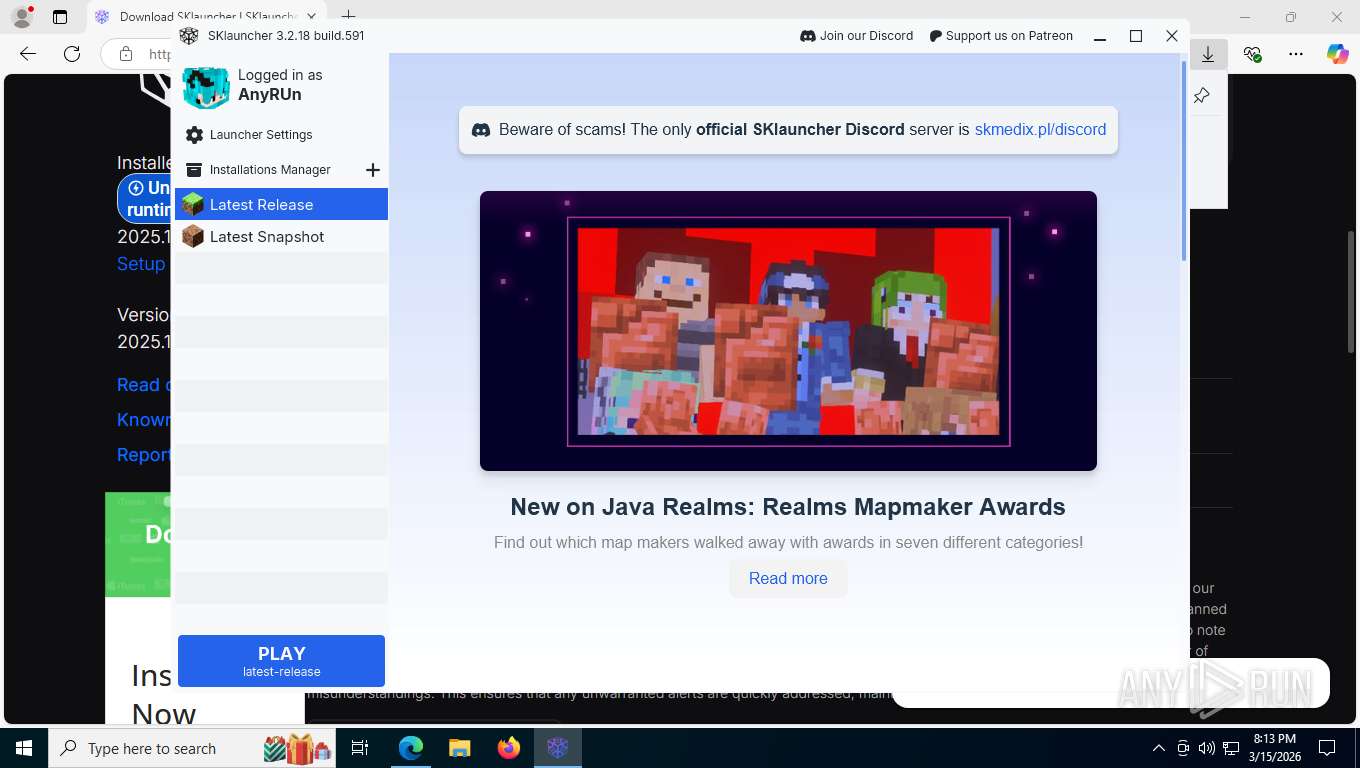Open Support us on Patreon link

coord(1001,36)
